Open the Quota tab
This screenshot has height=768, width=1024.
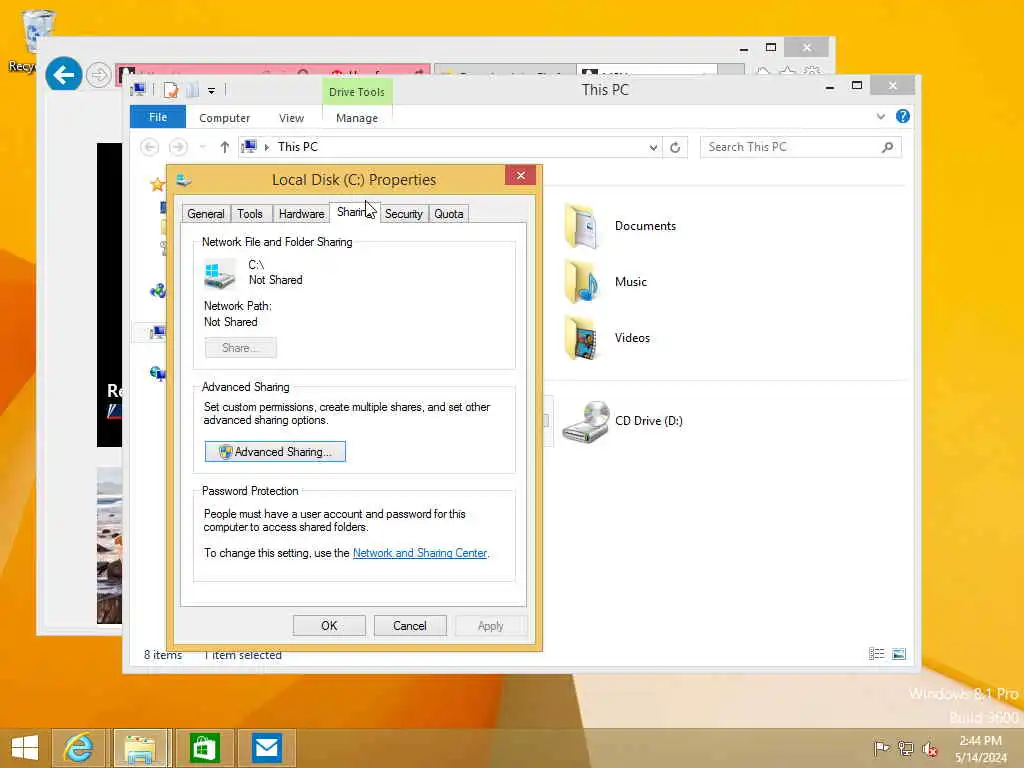(449, 214)
